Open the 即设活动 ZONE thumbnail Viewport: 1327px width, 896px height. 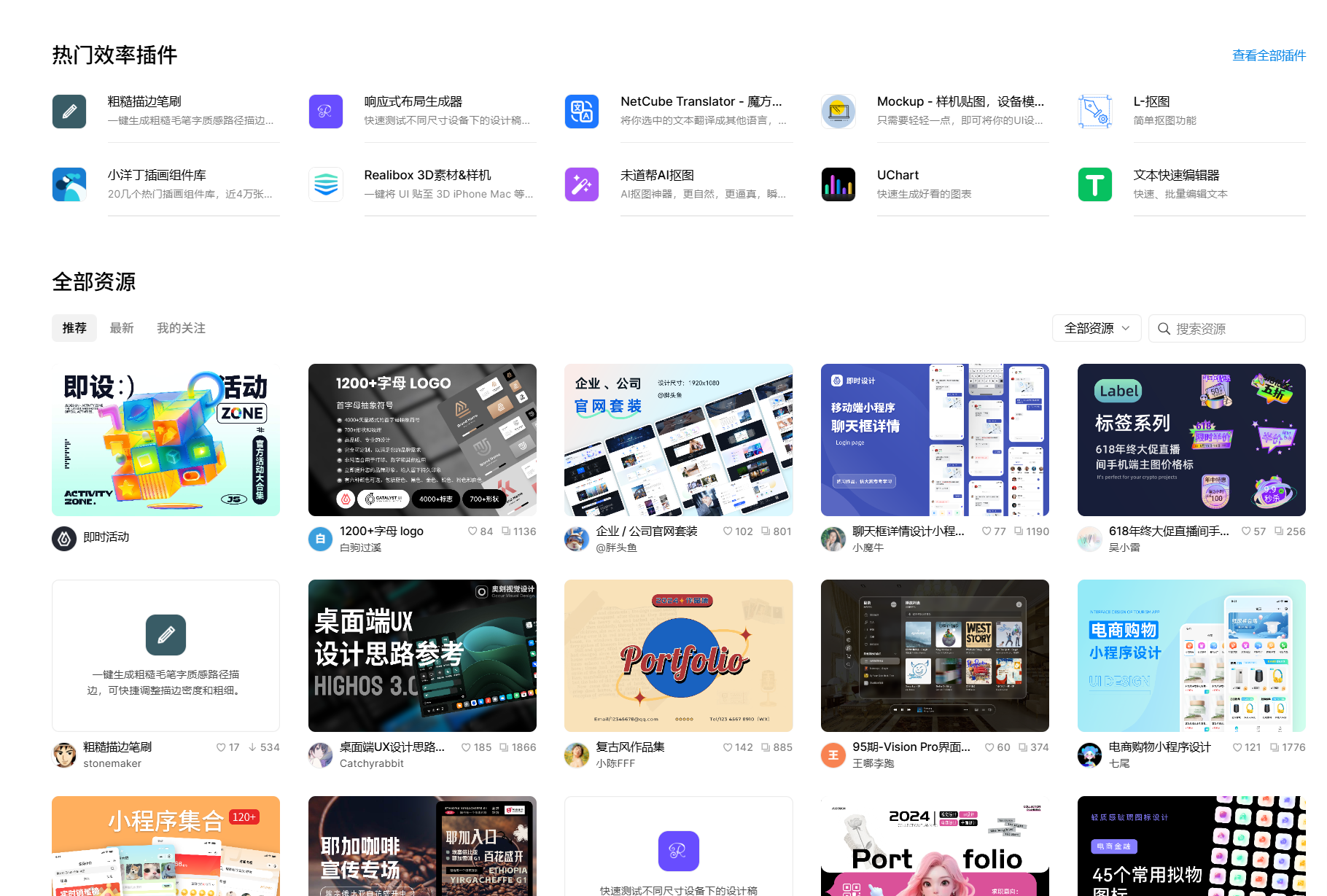(x=166, y=440)
